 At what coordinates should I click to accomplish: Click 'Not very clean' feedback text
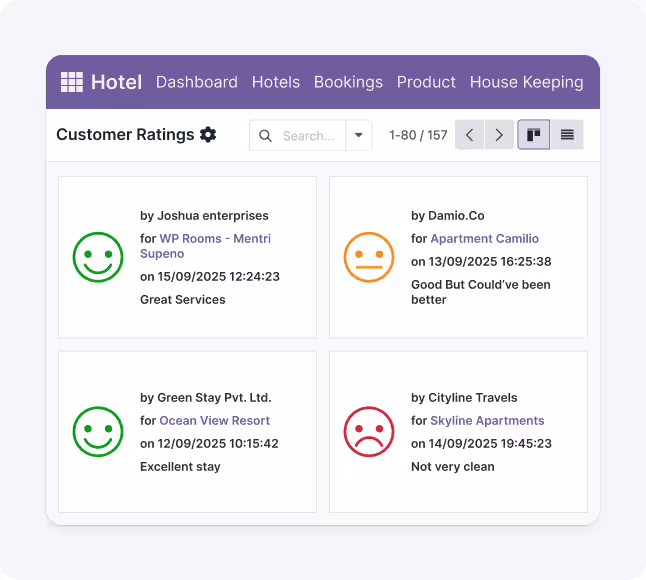point(453,467)
